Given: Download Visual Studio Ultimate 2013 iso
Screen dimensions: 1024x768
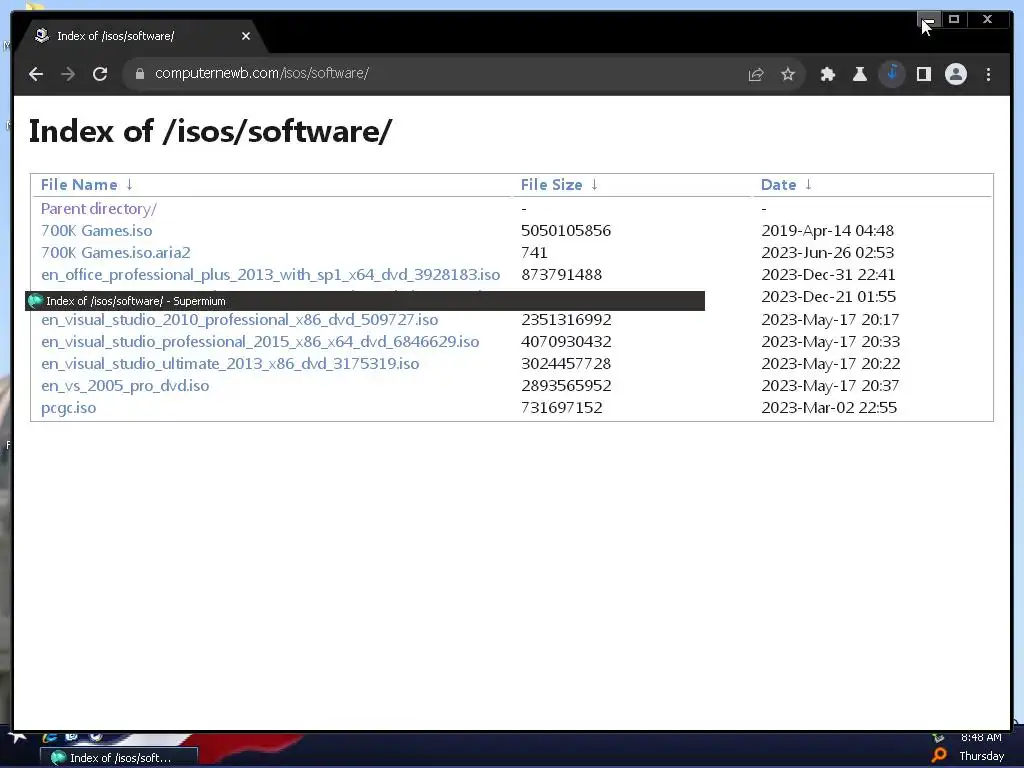Looking at the screenshot, I should (230, 364).
